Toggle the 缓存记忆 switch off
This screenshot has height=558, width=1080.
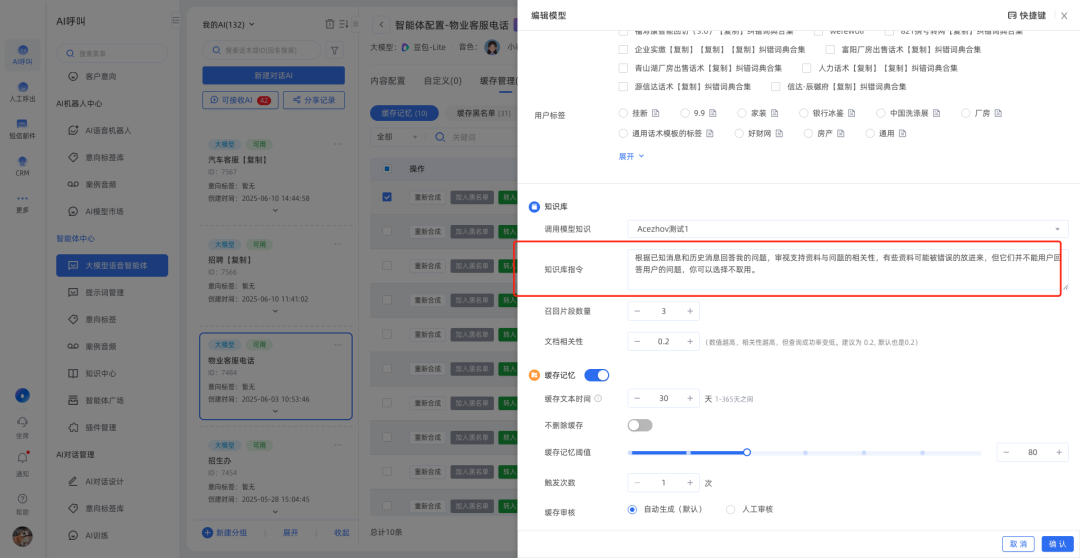point(596,375)
